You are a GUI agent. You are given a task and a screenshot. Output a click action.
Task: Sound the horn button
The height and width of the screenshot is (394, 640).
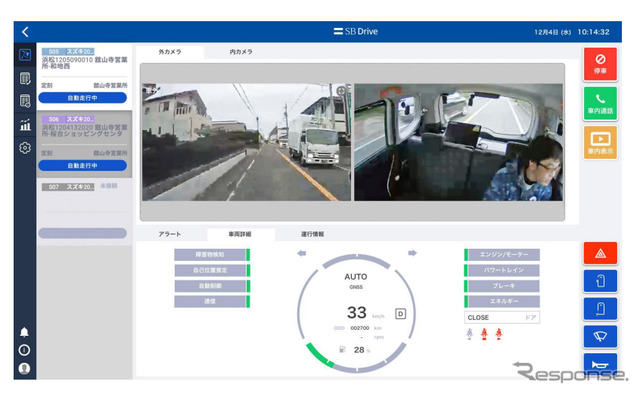(600, 363)
